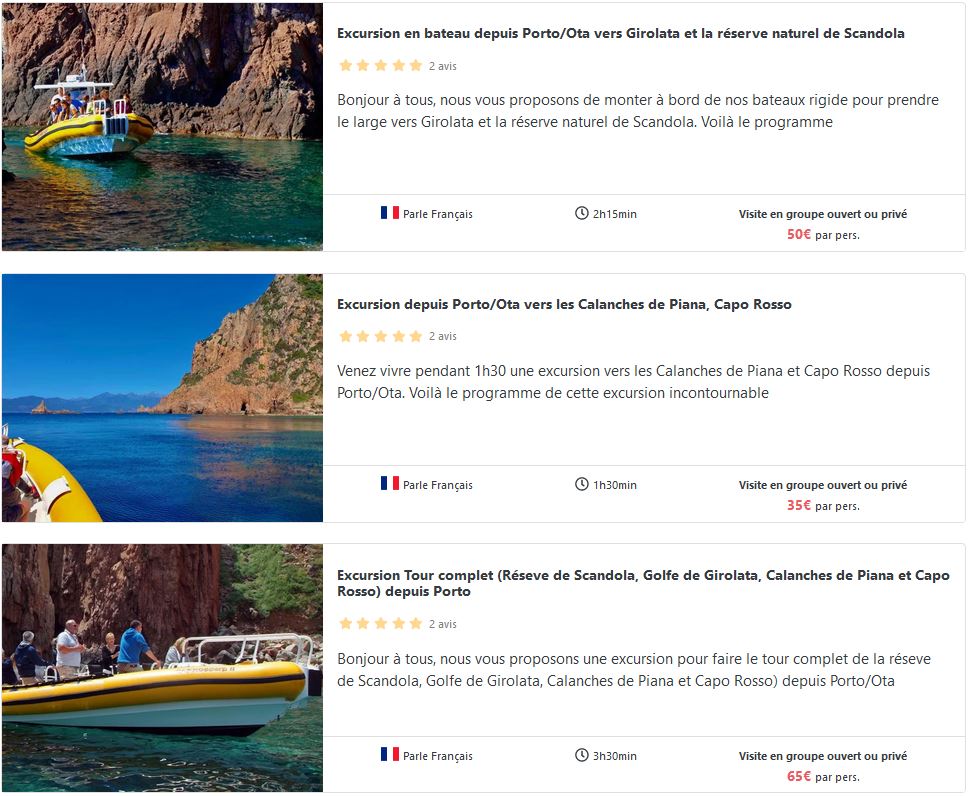This screenshot has width=970, height=796.
Task: Click star rating of the Calanches de Piana excursion
Action: pos(380,336)
